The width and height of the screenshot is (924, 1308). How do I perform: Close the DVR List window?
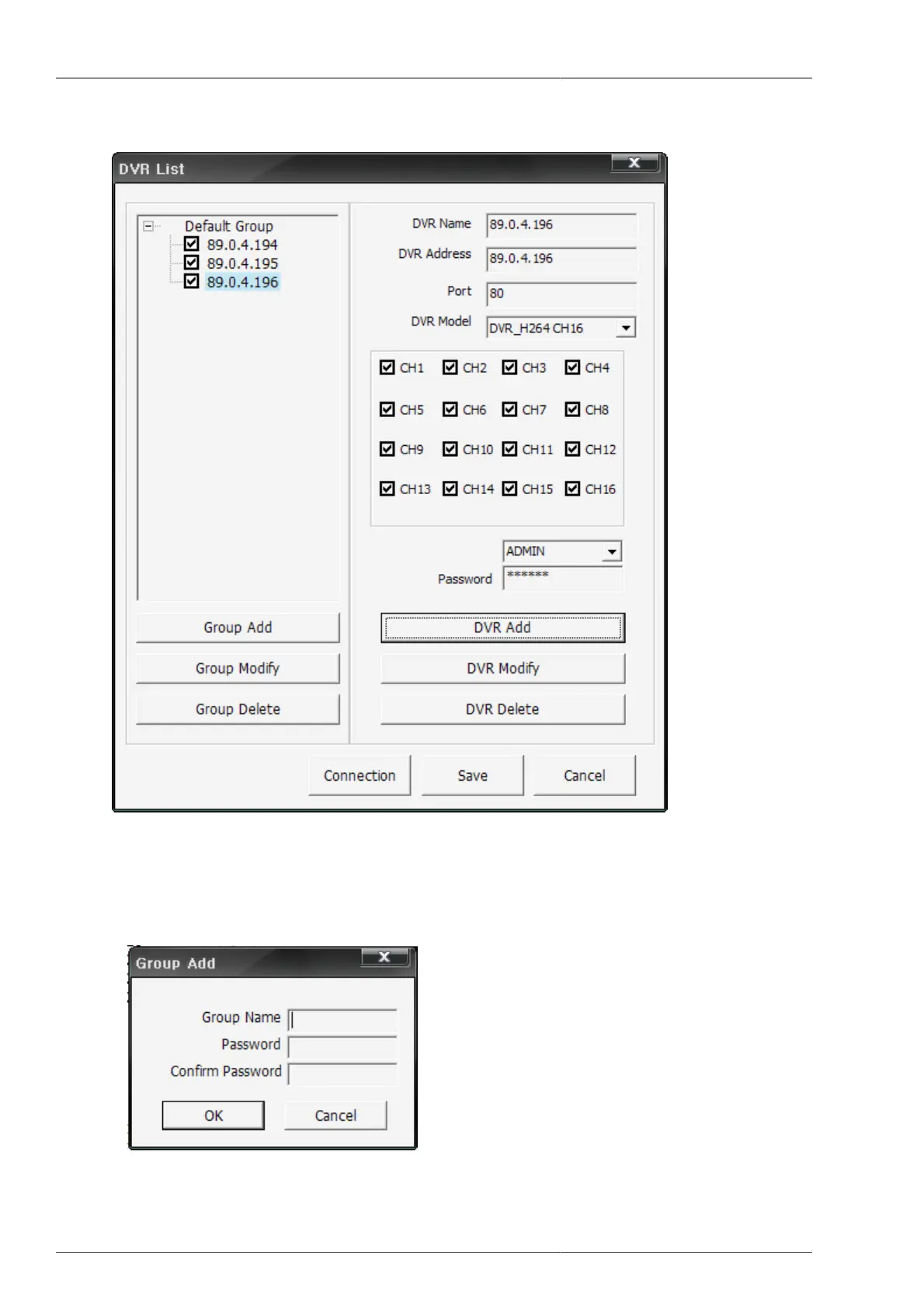point(634,162)
